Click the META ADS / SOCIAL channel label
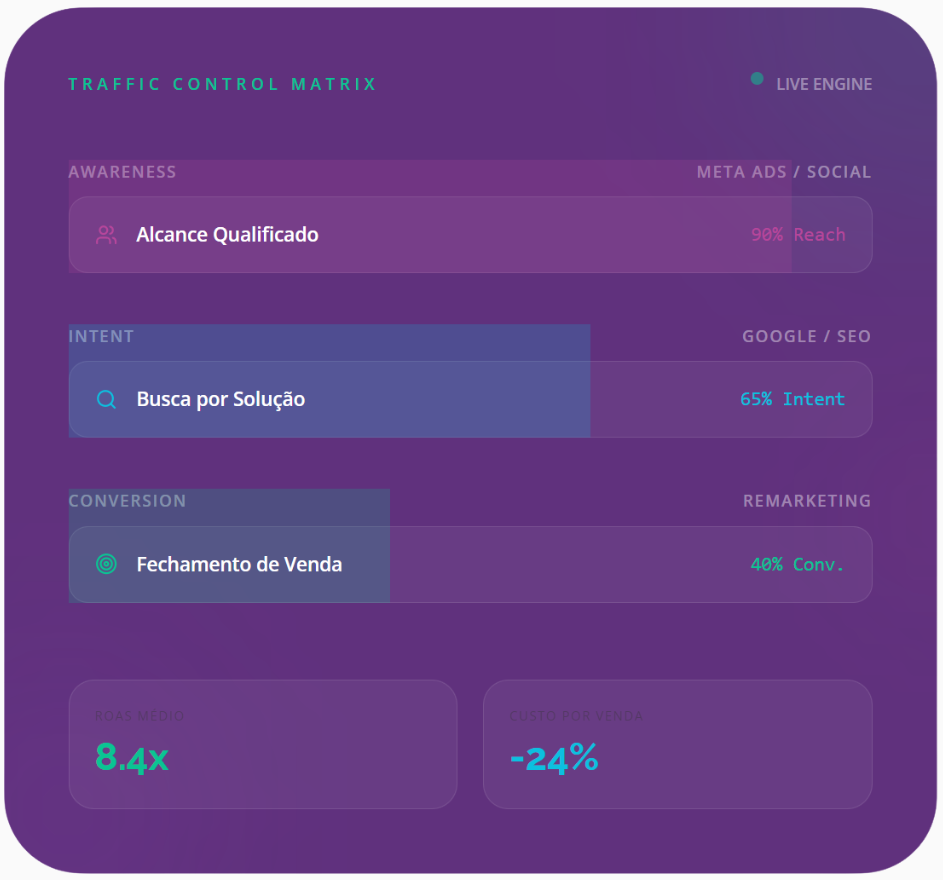Image resolution: width=943 pixels, height=880 pixels. tap(784, 172)
